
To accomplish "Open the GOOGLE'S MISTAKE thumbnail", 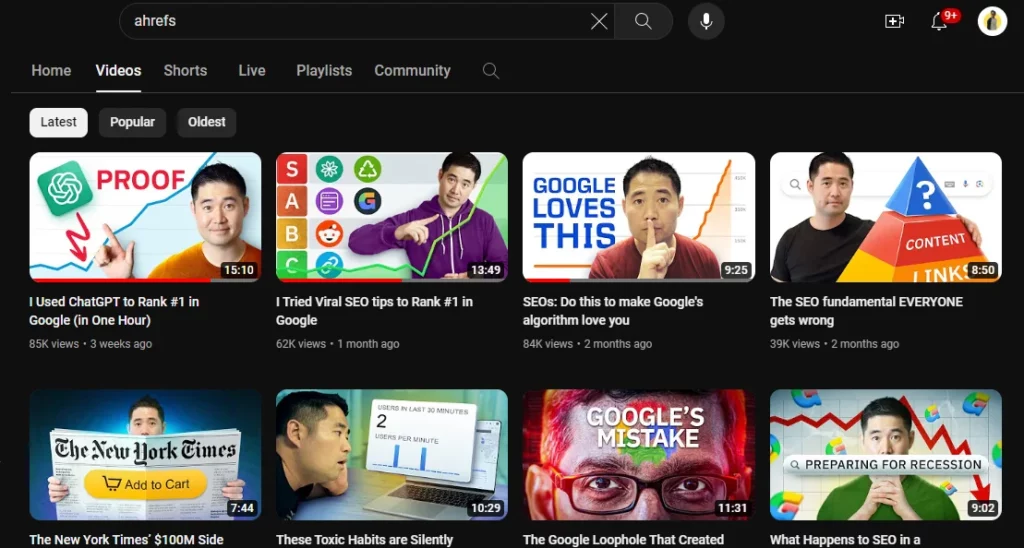I will (x=639, y=455).
